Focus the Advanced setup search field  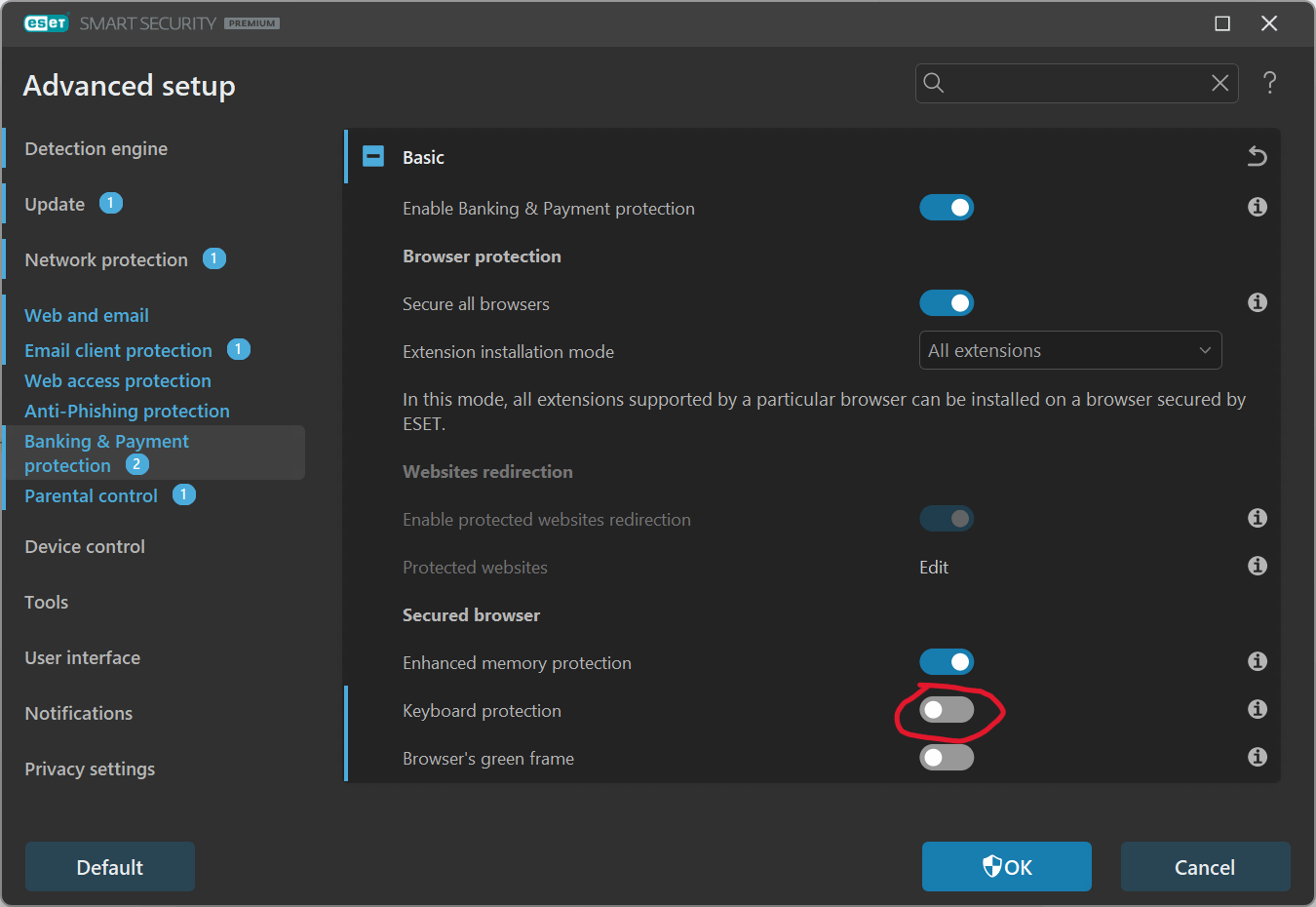click(x=1077, y=83)
